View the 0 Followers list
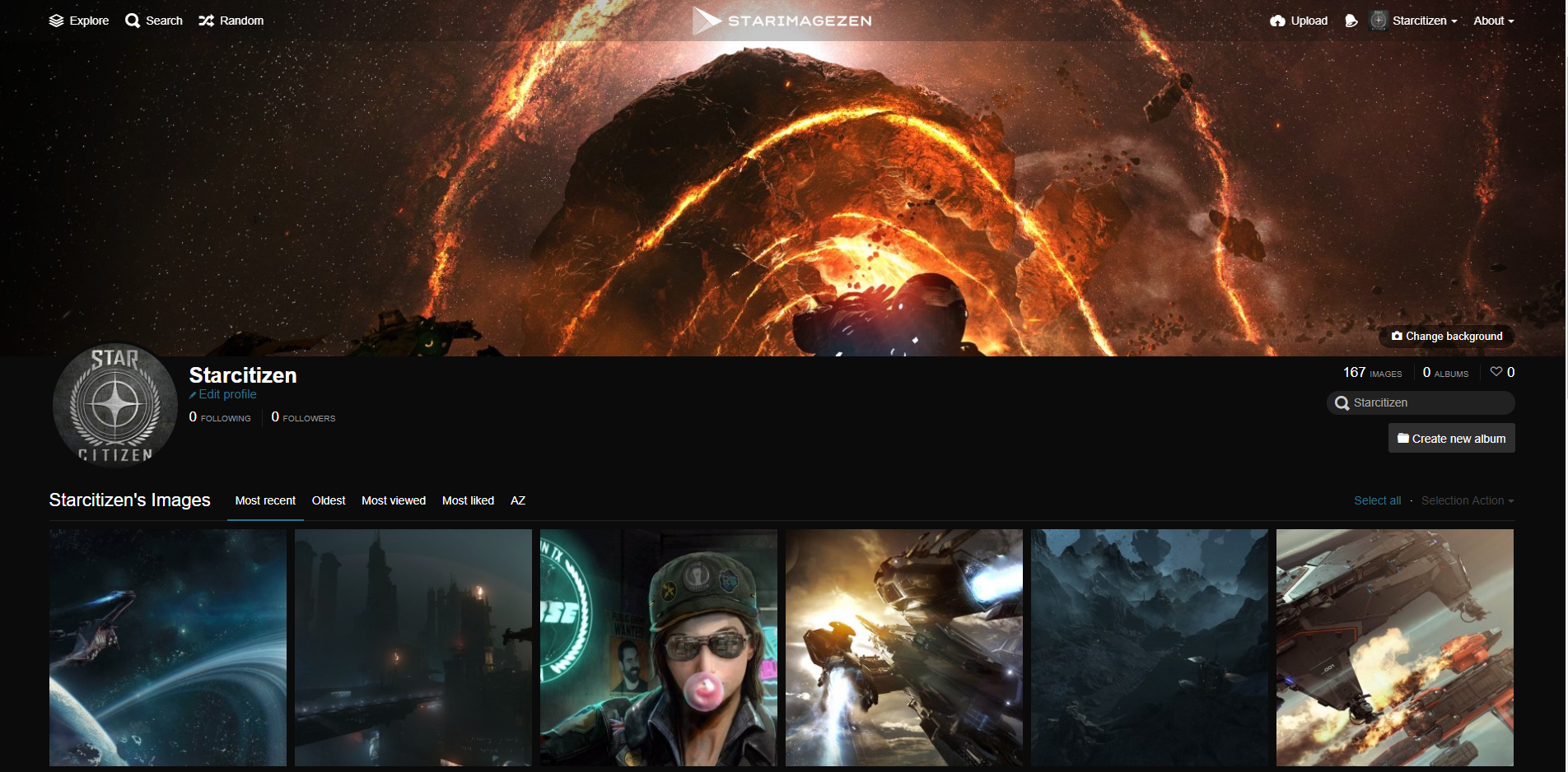 [303, 417]
